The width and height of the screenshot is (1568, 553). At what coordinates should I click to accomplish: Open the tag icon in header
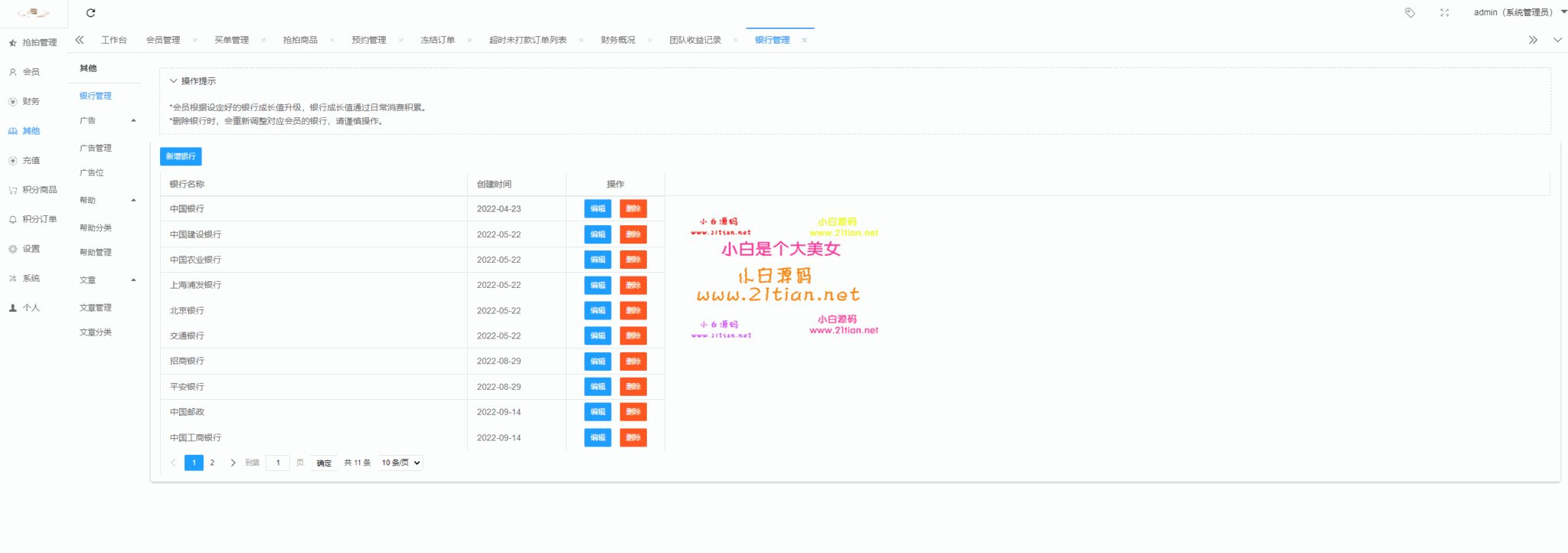tap(1410, 12)
